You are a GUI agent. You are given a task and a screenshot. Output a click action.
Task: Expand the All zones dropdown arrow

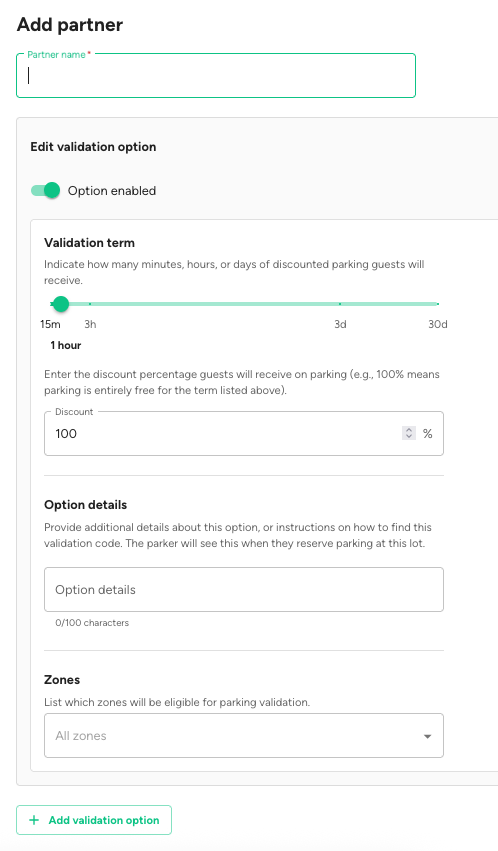pos(427,736)
